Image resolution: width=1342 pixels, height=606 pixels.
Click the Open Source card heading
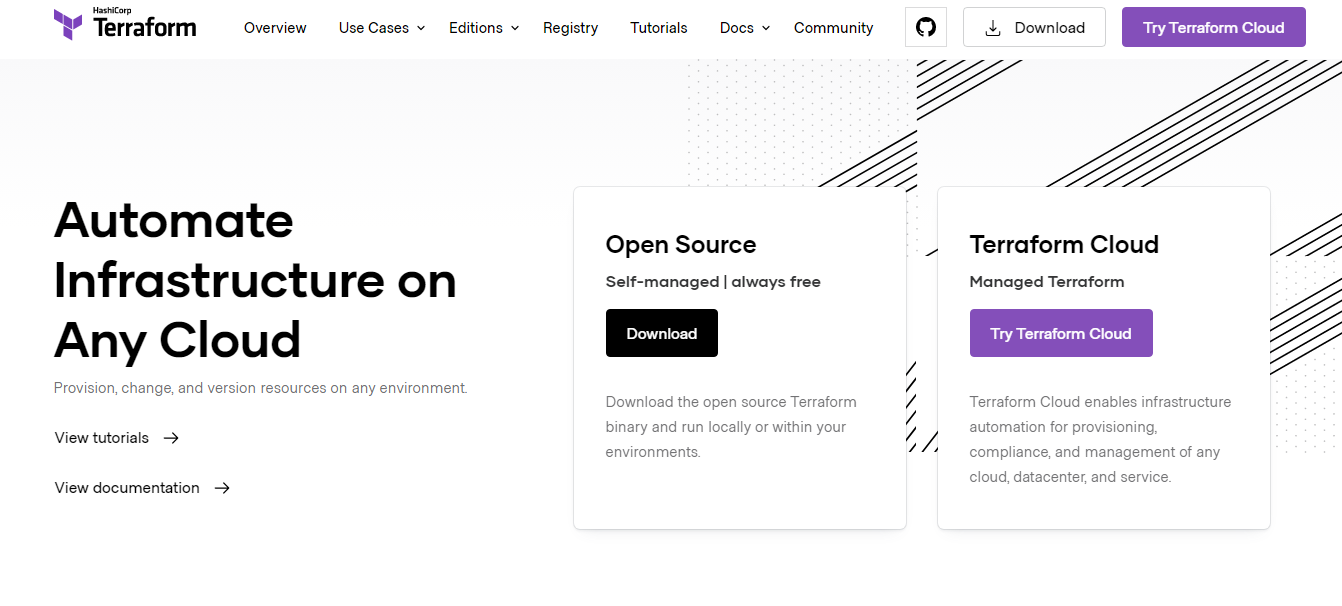[x=681, y=245]
